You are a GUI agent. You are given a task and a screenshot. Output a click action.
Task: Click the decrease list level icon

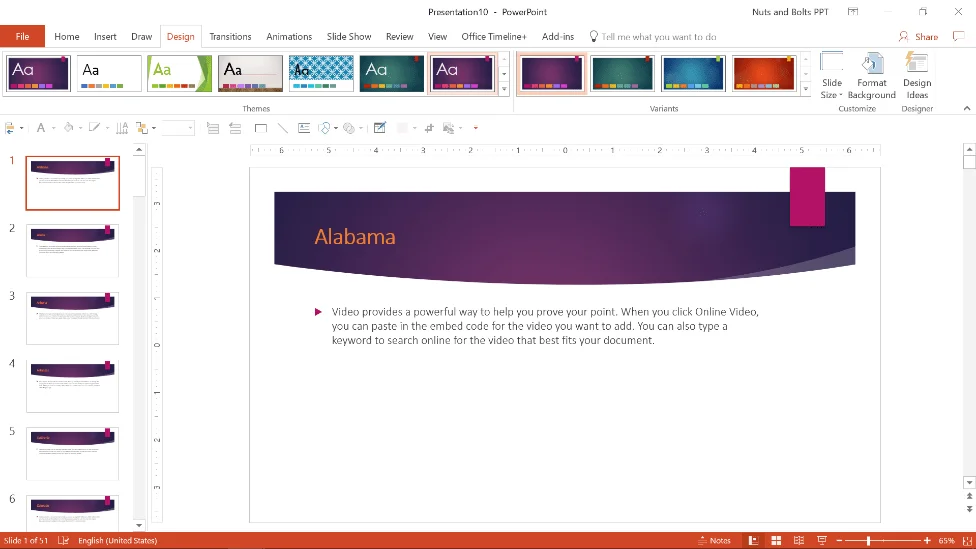click(x=235, y=128)
